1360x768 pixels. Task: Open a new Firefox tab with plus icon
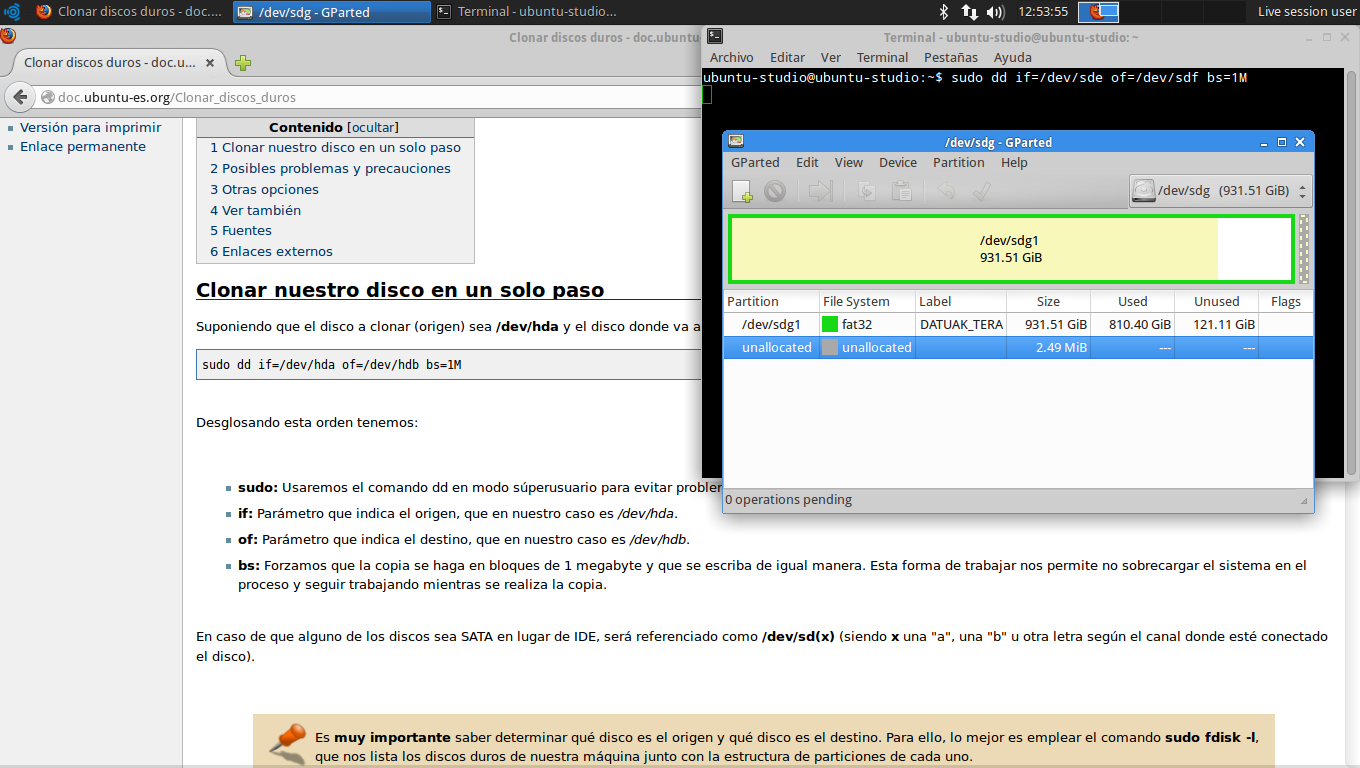pos(242,63)
